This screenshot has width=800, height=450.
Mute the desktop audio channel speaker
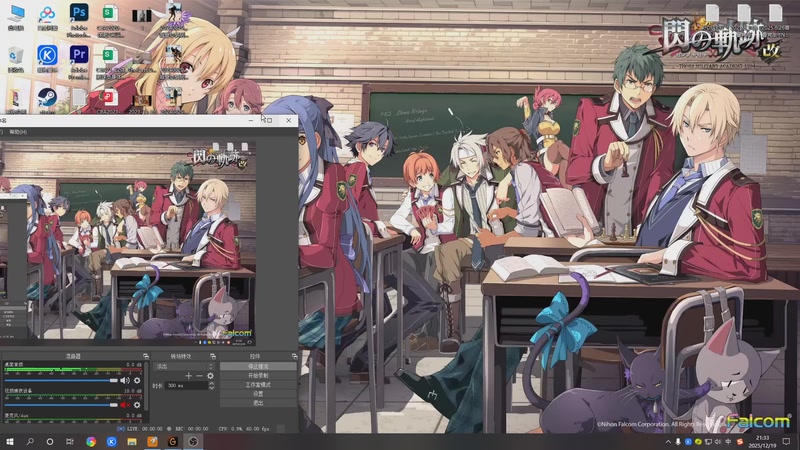125,381
